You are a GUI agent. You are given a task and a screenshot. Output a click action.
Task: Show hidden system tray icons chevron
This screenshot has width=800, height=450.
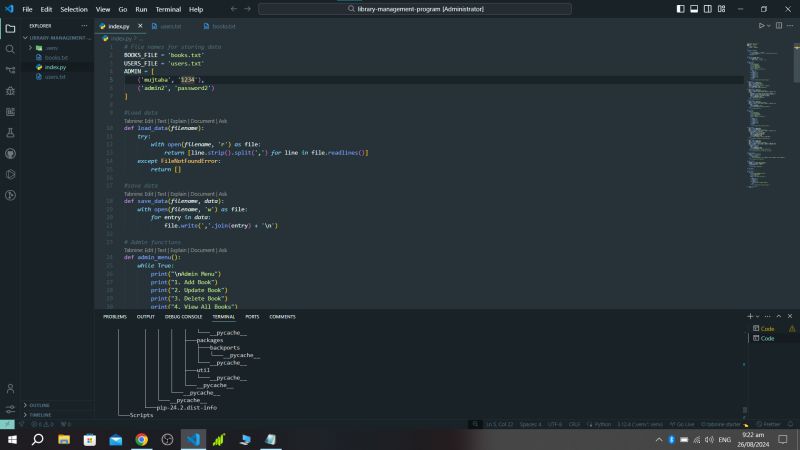[x=659, y=439]
